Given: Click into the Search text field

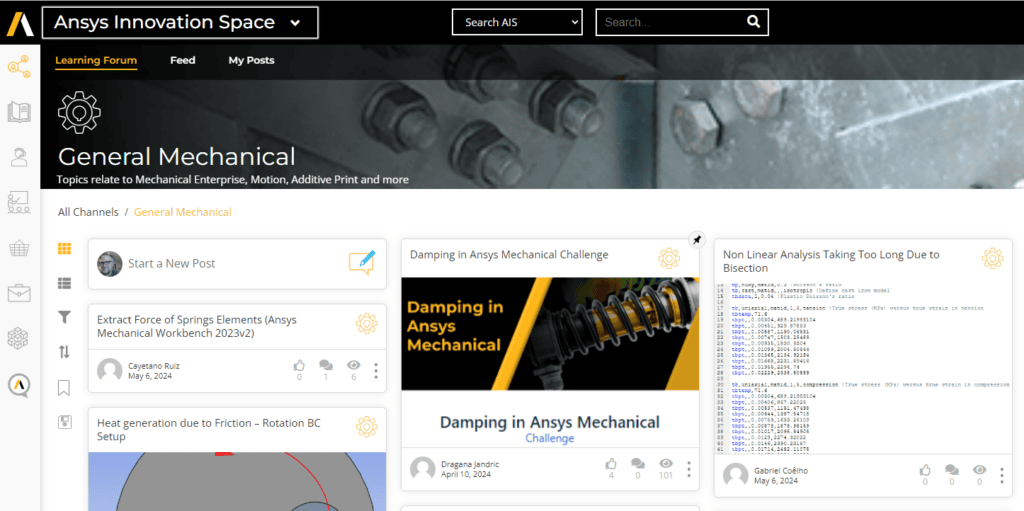Looking at the screenshot, I should (673, 22).
